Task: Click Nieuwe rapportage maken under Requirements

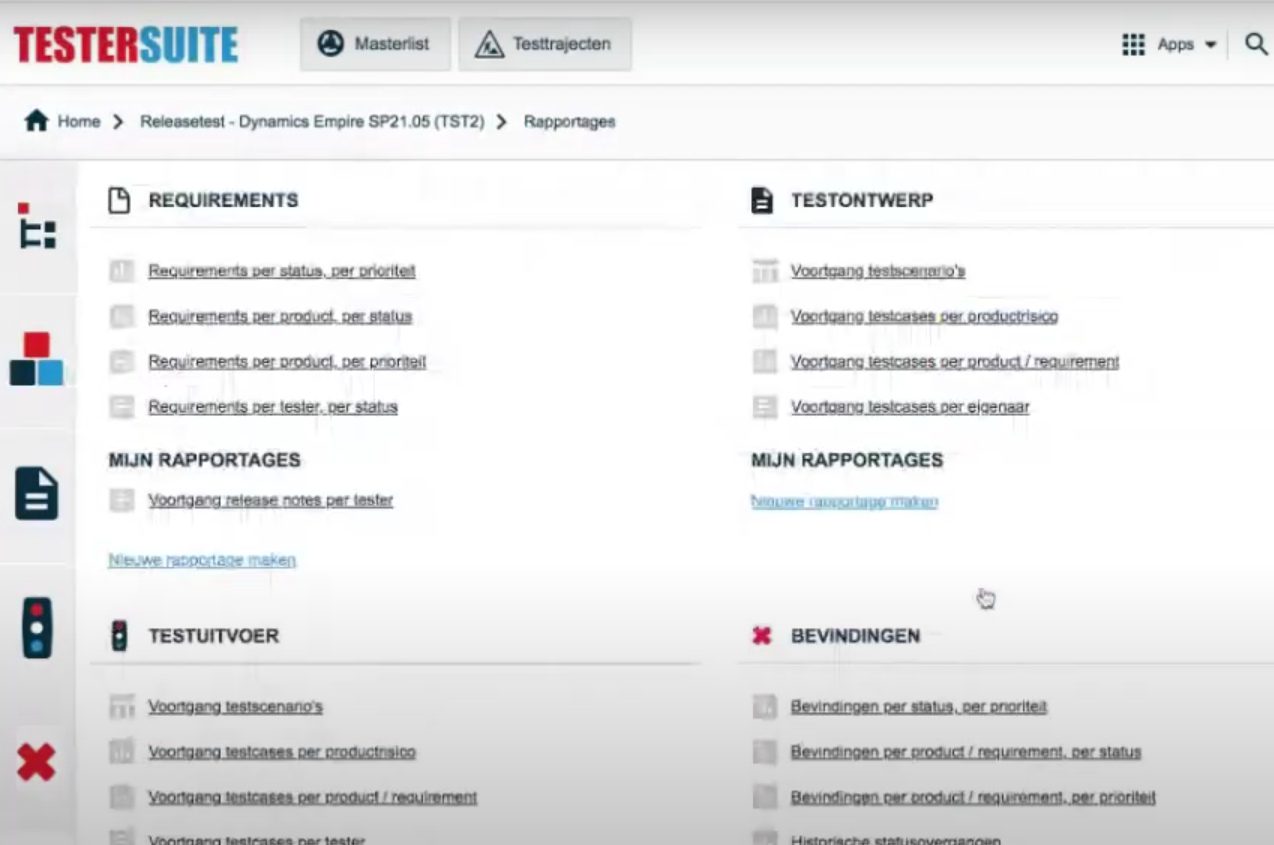Action: click(x=202, y=560)
